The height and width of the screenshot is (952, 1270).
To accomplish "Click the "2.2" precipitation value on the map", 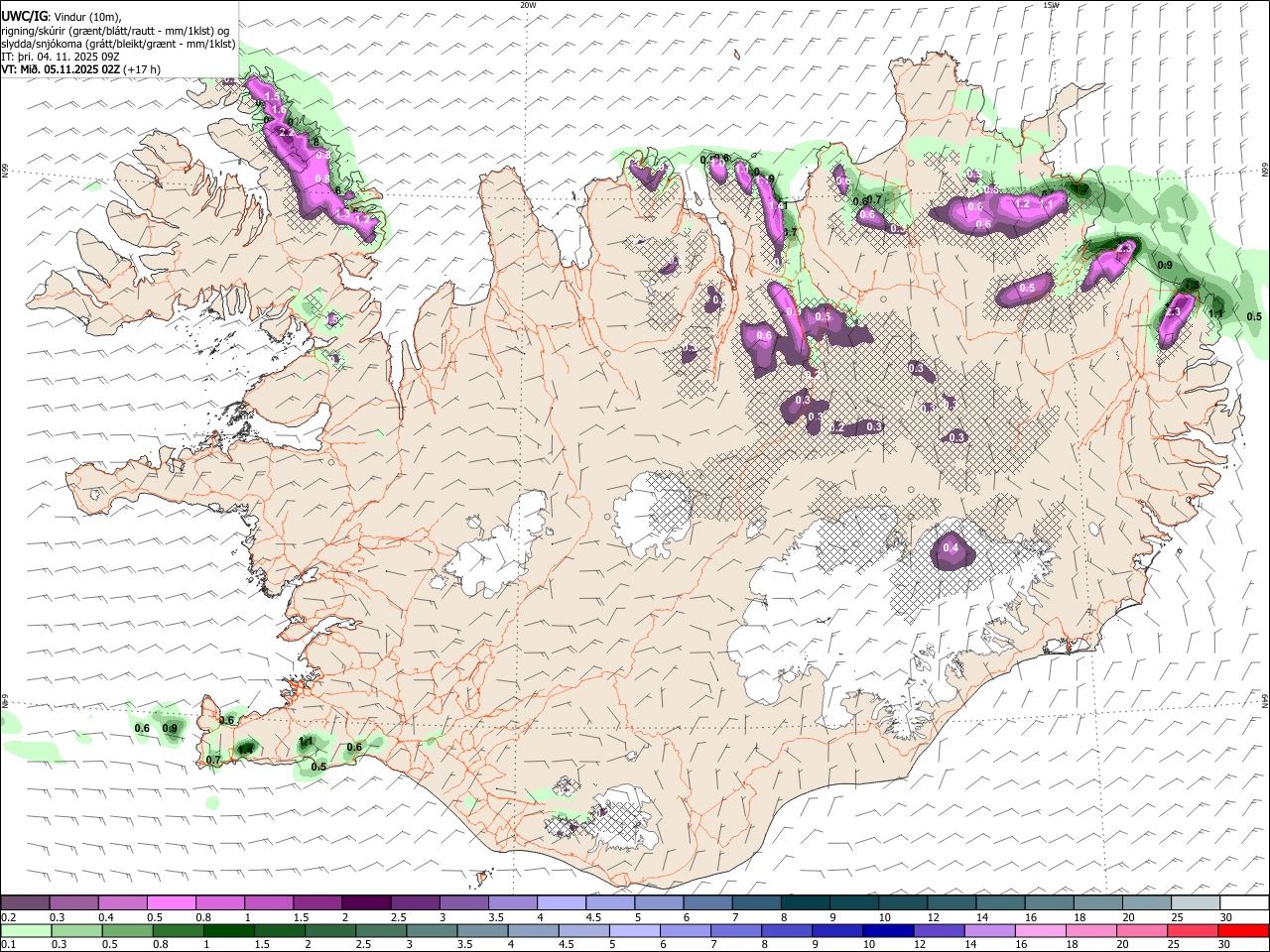I will (x=287, y=132).
